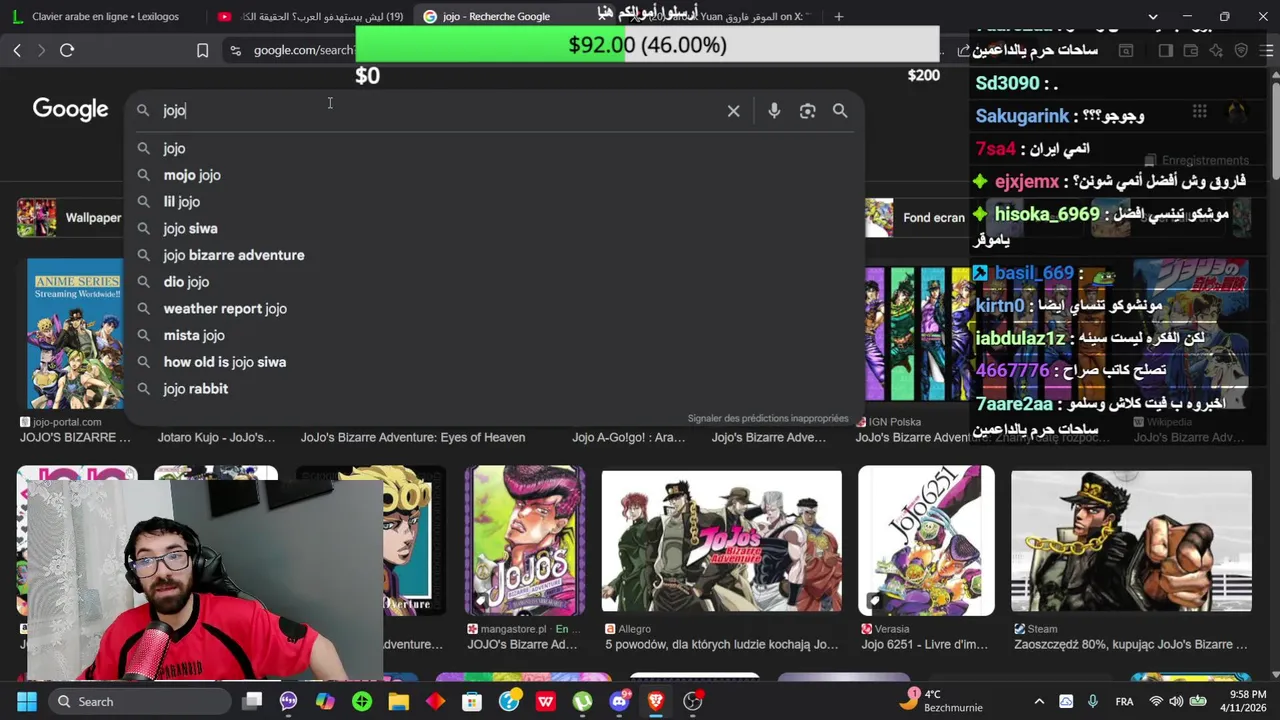Viewport: 1280px width, 720px height.
Task: Open the JoJo's Anime Series poster thumbnail
Action: (75, 334)
